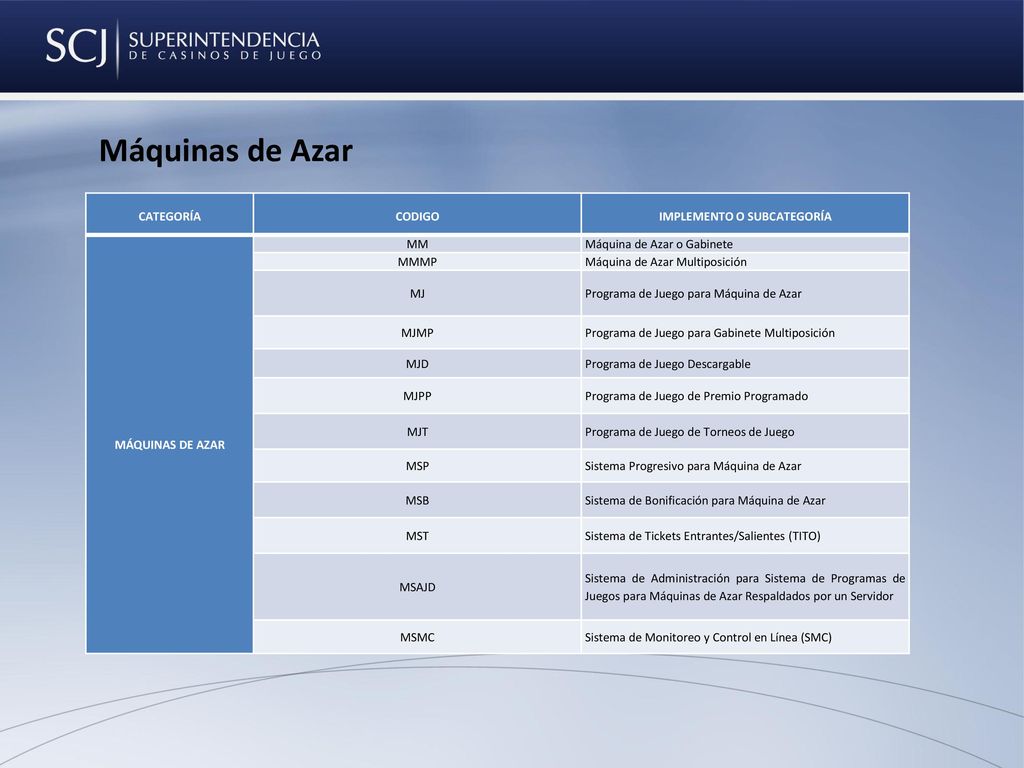
Task: Click the MSB code cell
Action: pos(417,501)
